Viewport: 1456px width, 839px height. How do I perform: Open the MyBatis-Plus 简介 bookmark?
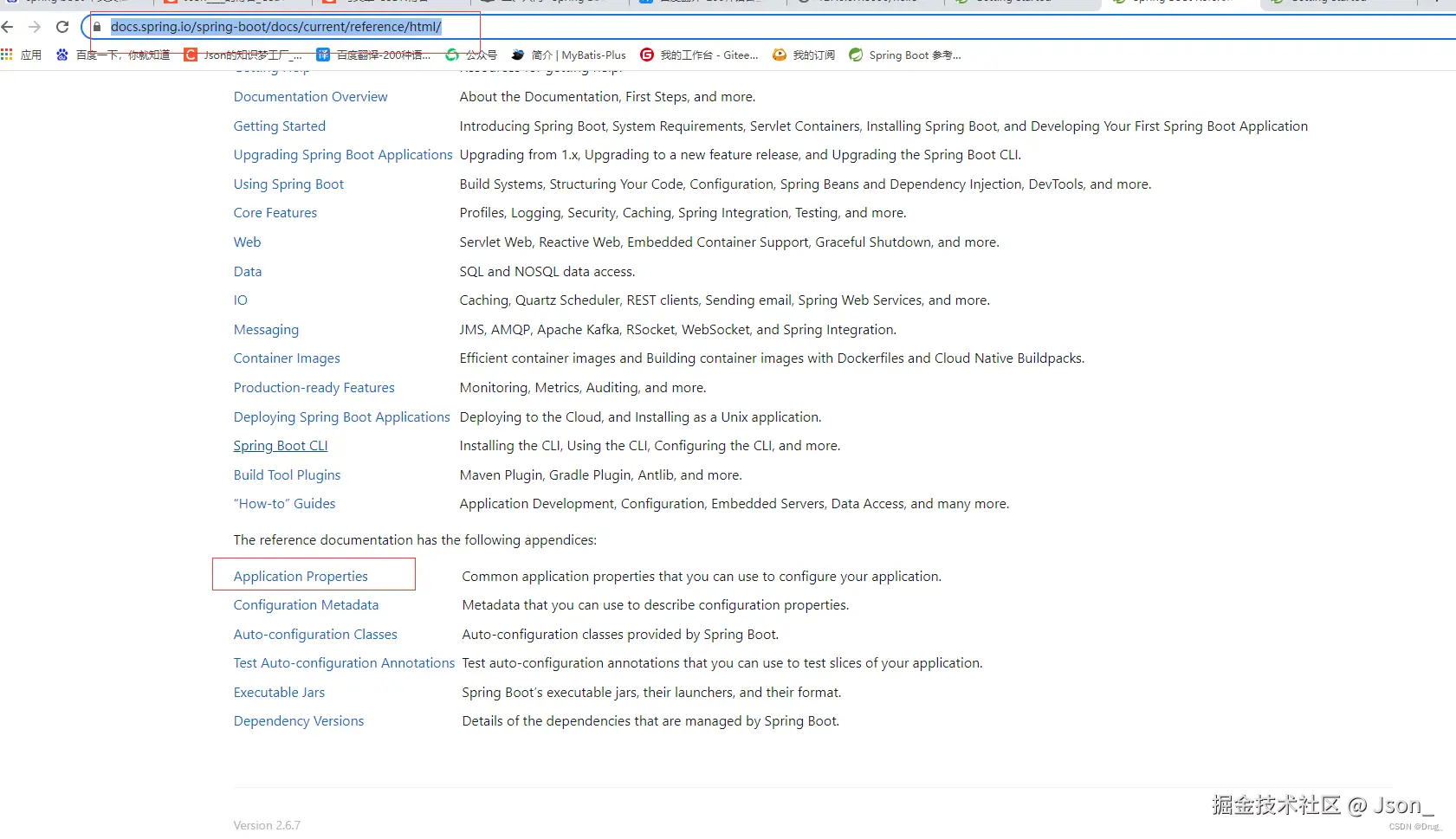pos(568,55)
